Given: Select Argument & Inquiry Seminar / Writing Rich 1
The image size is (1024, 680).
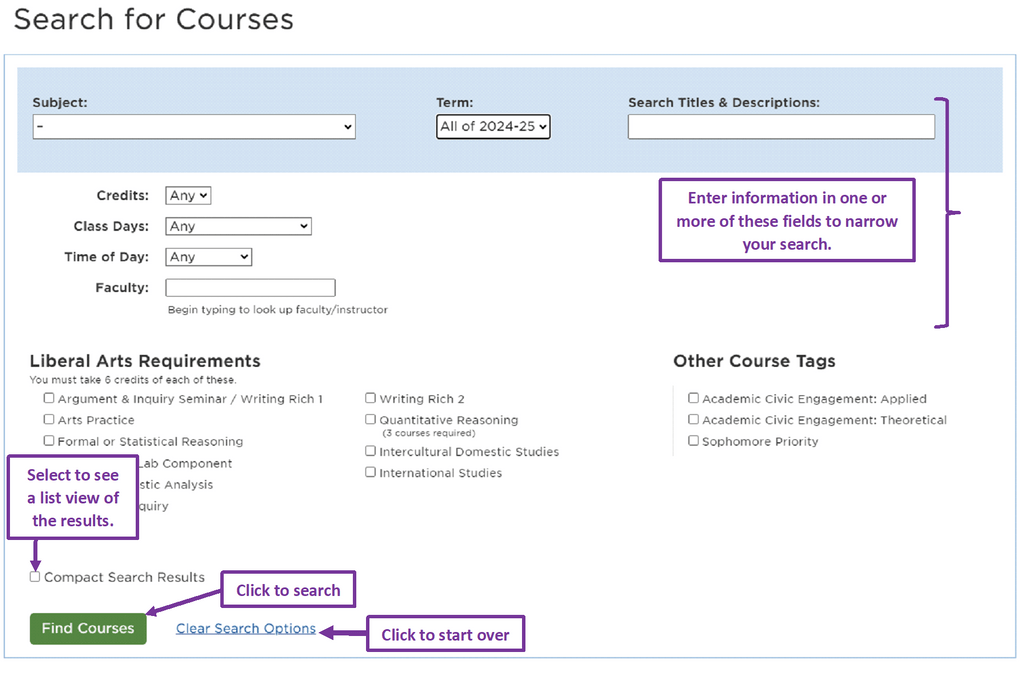Looking at the screenshot, I should [48, 398].
